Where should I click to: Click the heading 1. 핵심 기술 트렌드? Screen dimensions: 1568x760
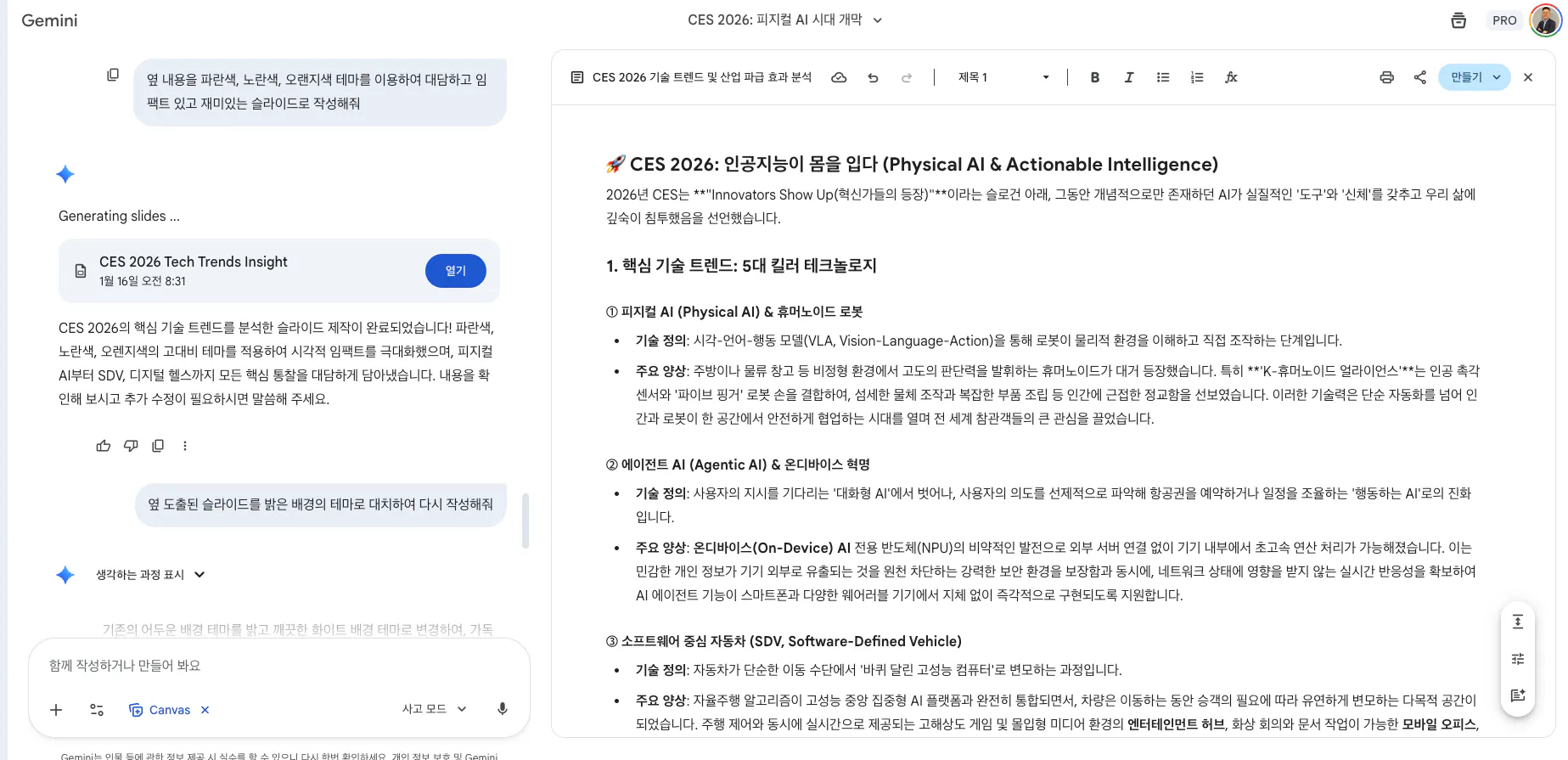coord(741,266)
